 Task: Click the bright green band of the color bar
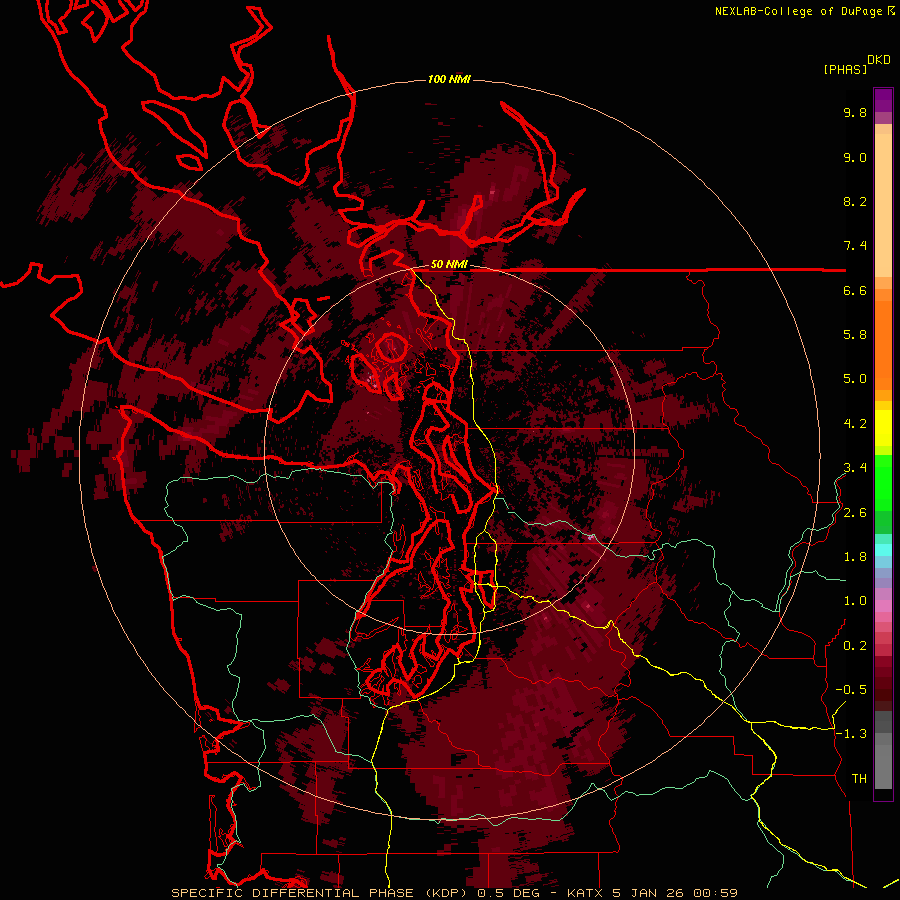click(883, 482)
